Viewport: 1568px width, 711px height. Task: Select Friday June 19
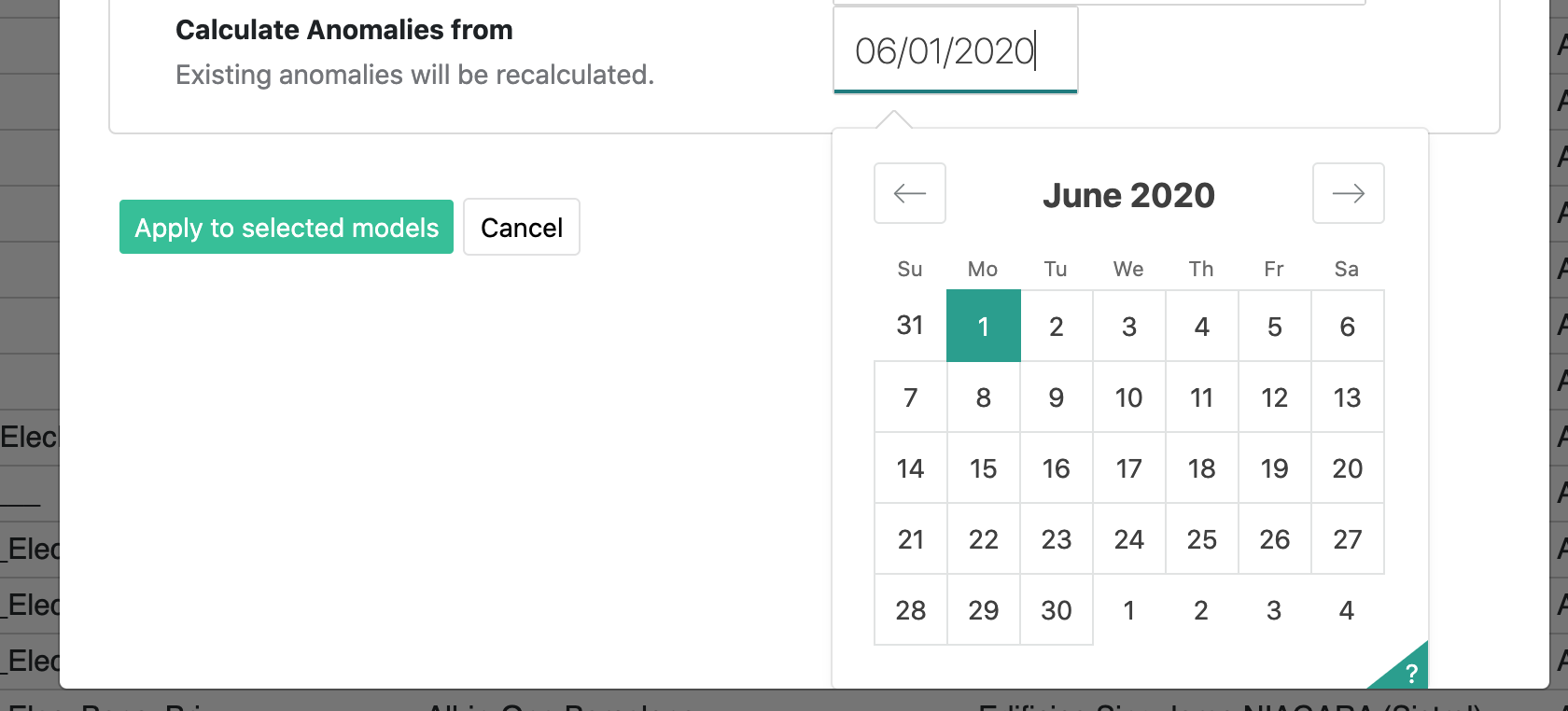[1275, 467]
